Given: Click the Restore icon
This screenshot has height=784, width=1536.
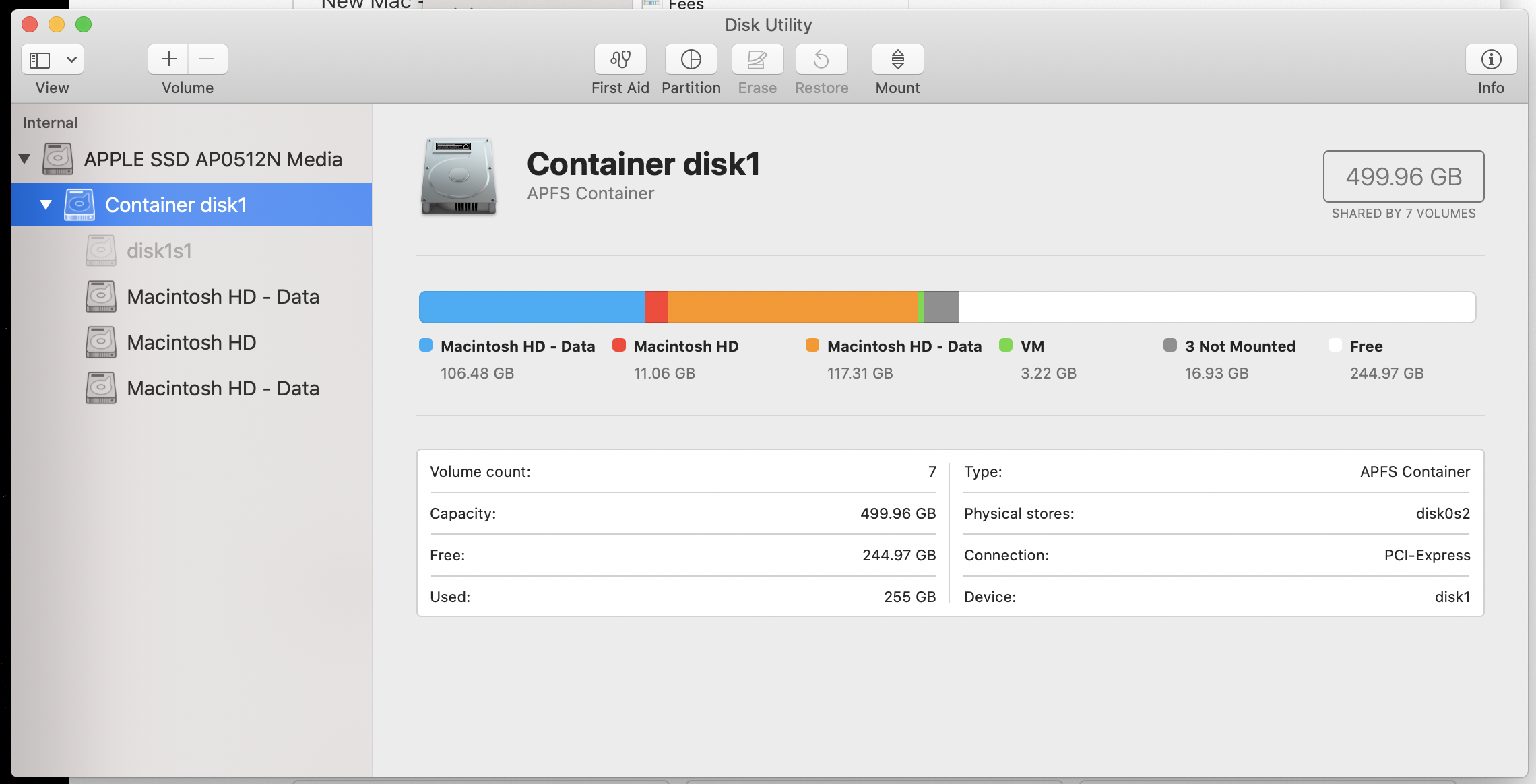Looking at the screenshot, I should tap(821, 59).
